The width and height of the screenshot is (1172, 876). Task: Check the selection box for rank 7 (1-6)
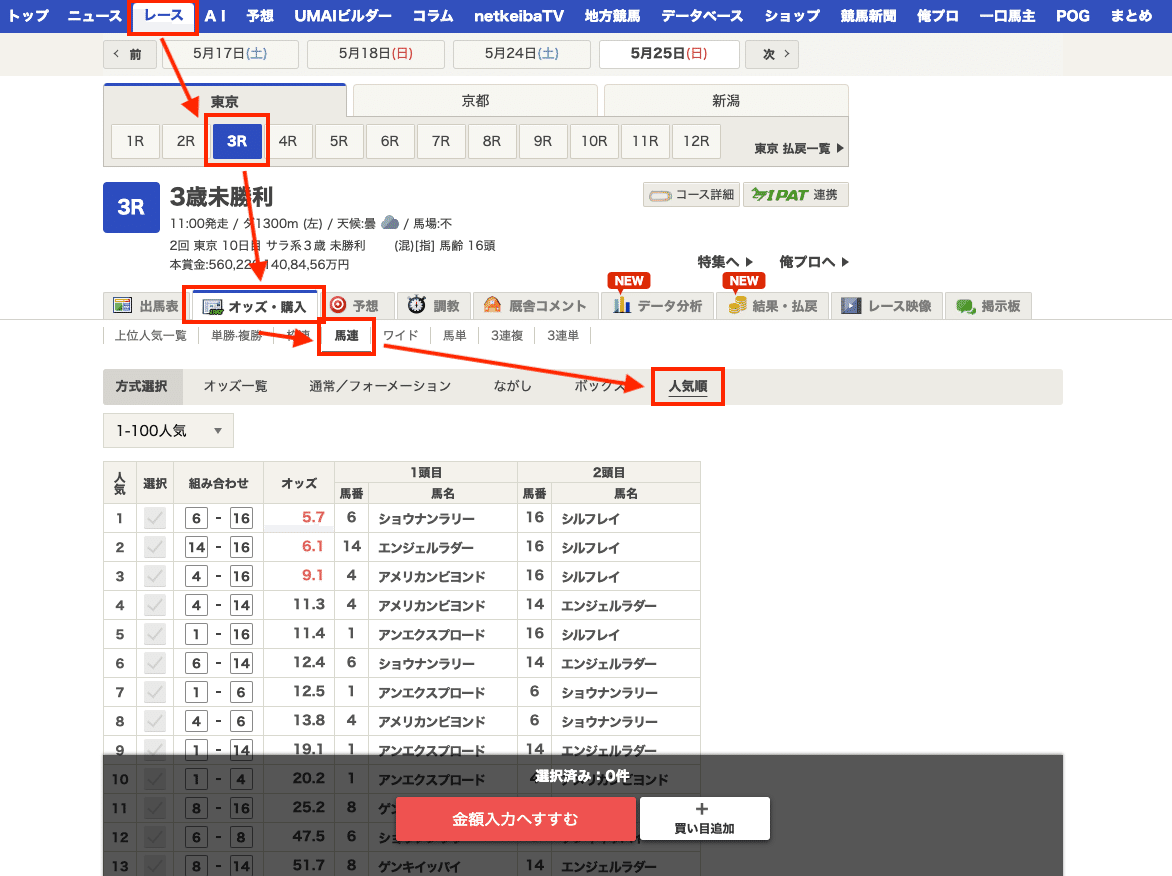point(155,692)
